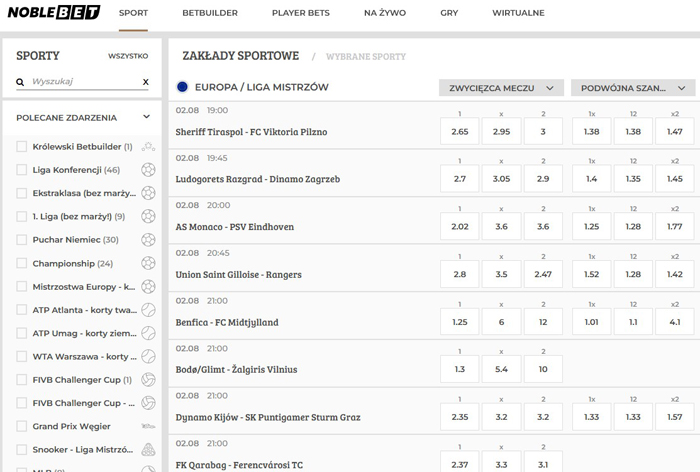The image size is (700, 472).
Task: Click the Wszystko link in Sporty panel
Action: point(128,57)
